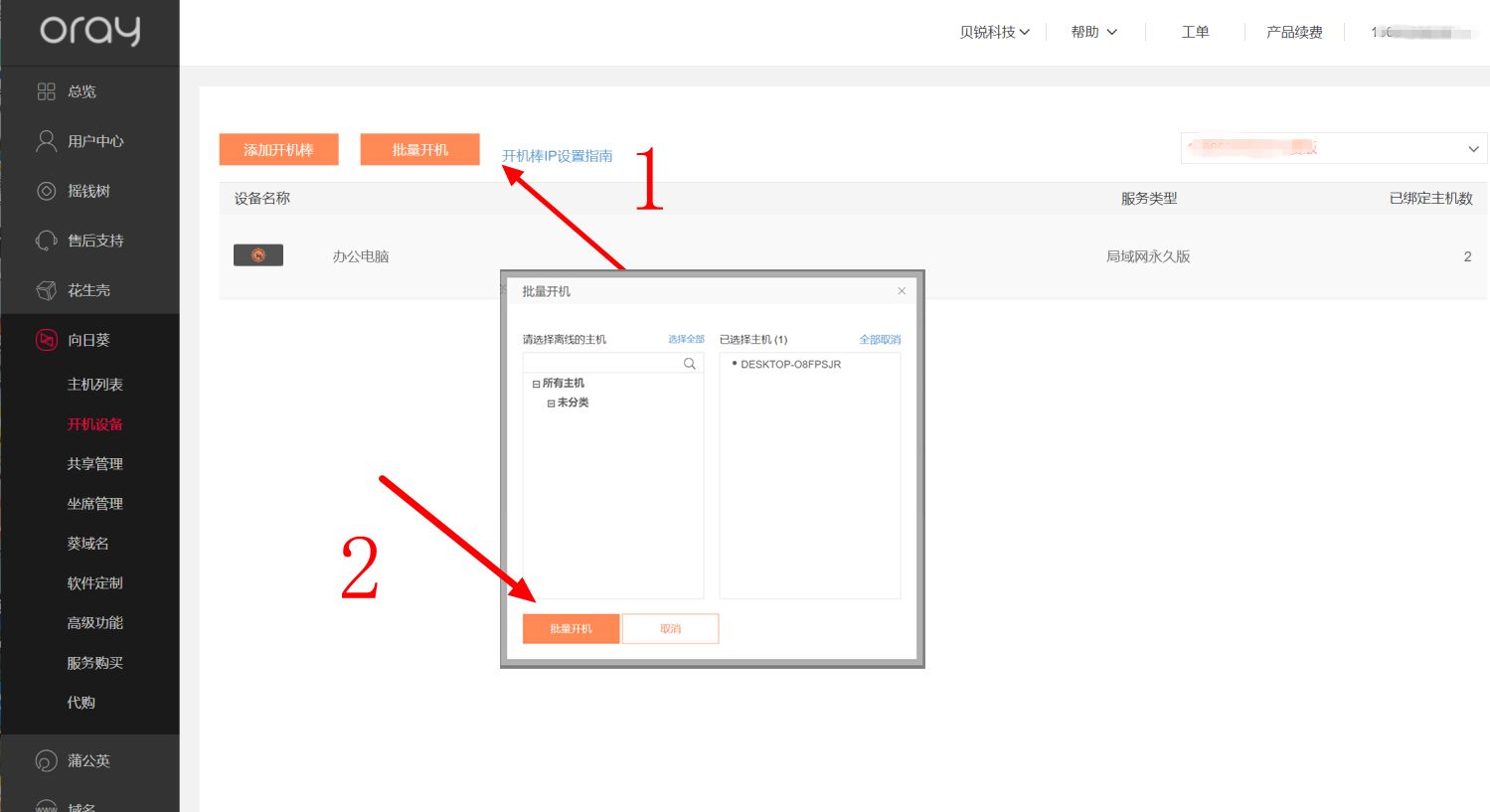Click the 总览 overview grid icon
Screen dimensions: 1490x812
click(46, 91)
